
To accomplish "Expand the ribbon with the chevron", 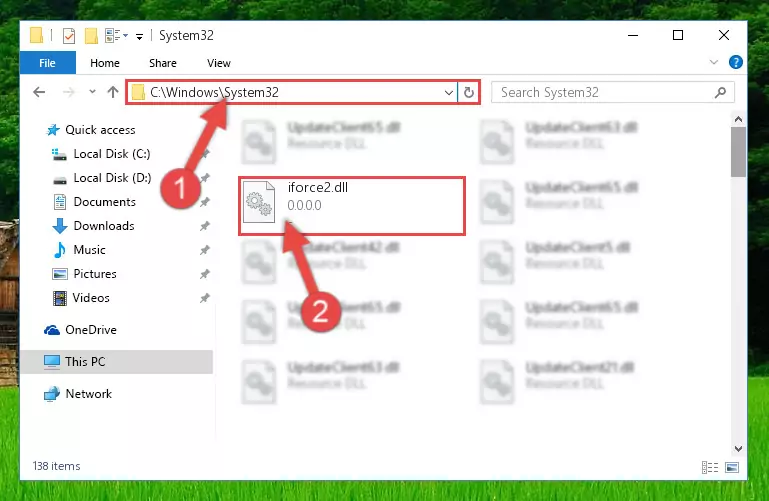I will [x=714, y=62].
